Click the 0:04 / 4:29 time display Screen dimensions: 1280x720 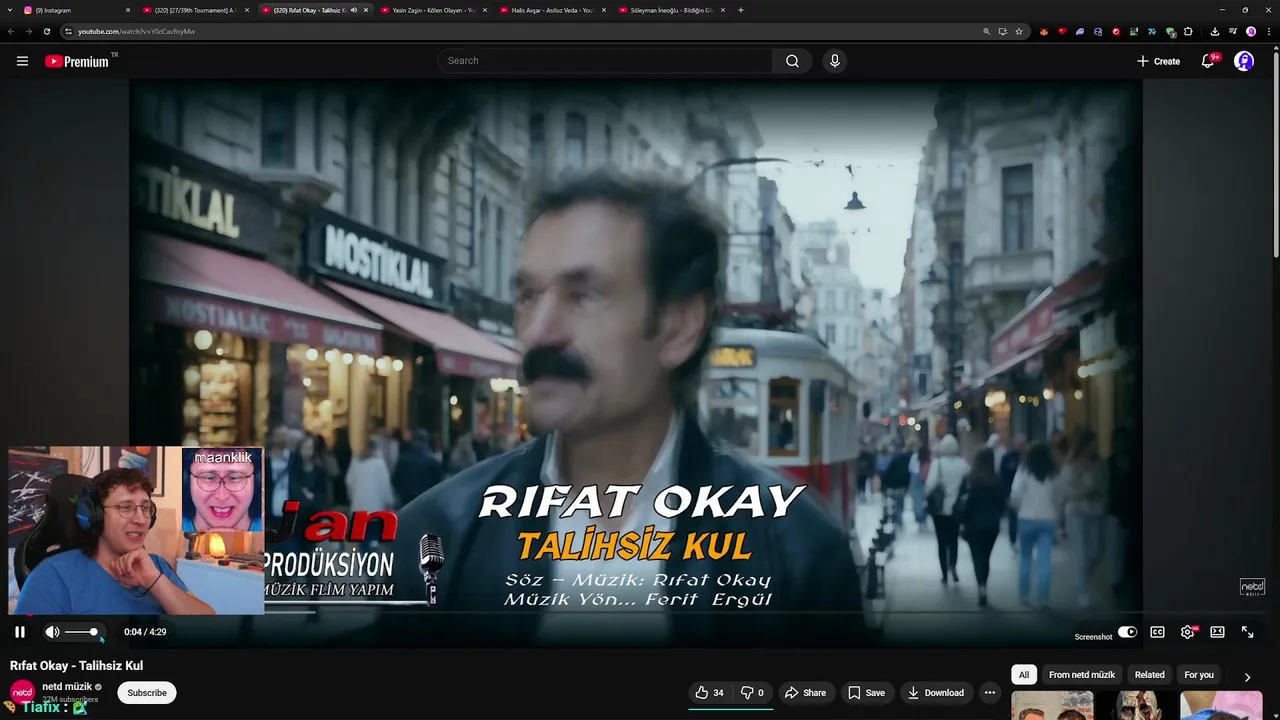click(x=145, y=632)
